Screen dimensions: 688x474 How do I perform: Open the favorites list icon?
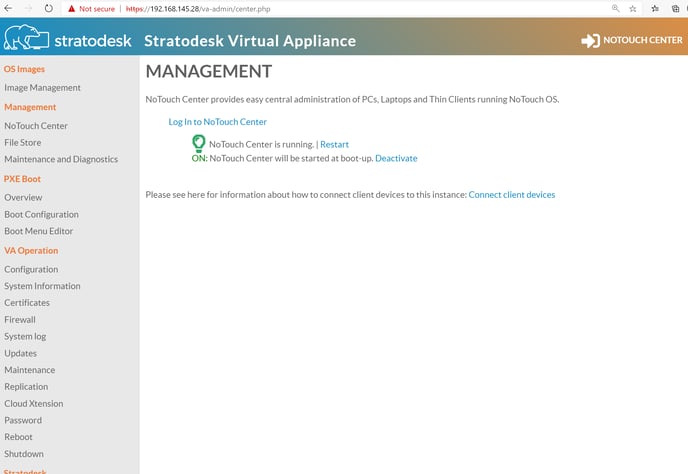coord(655,8)
